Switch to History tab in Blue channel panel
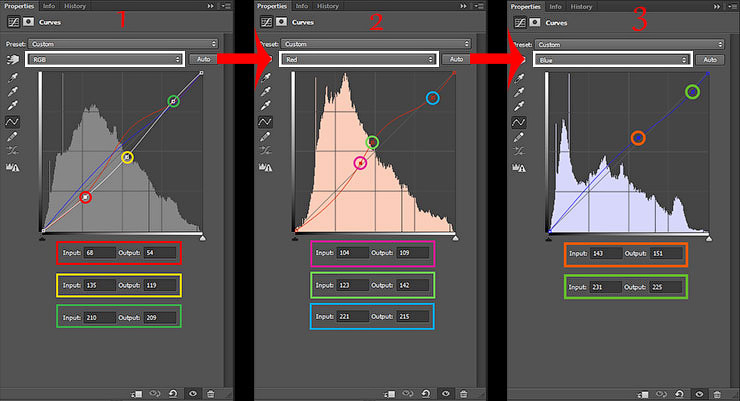The height and width of the screenshot is (401, 740). [581, 7]
